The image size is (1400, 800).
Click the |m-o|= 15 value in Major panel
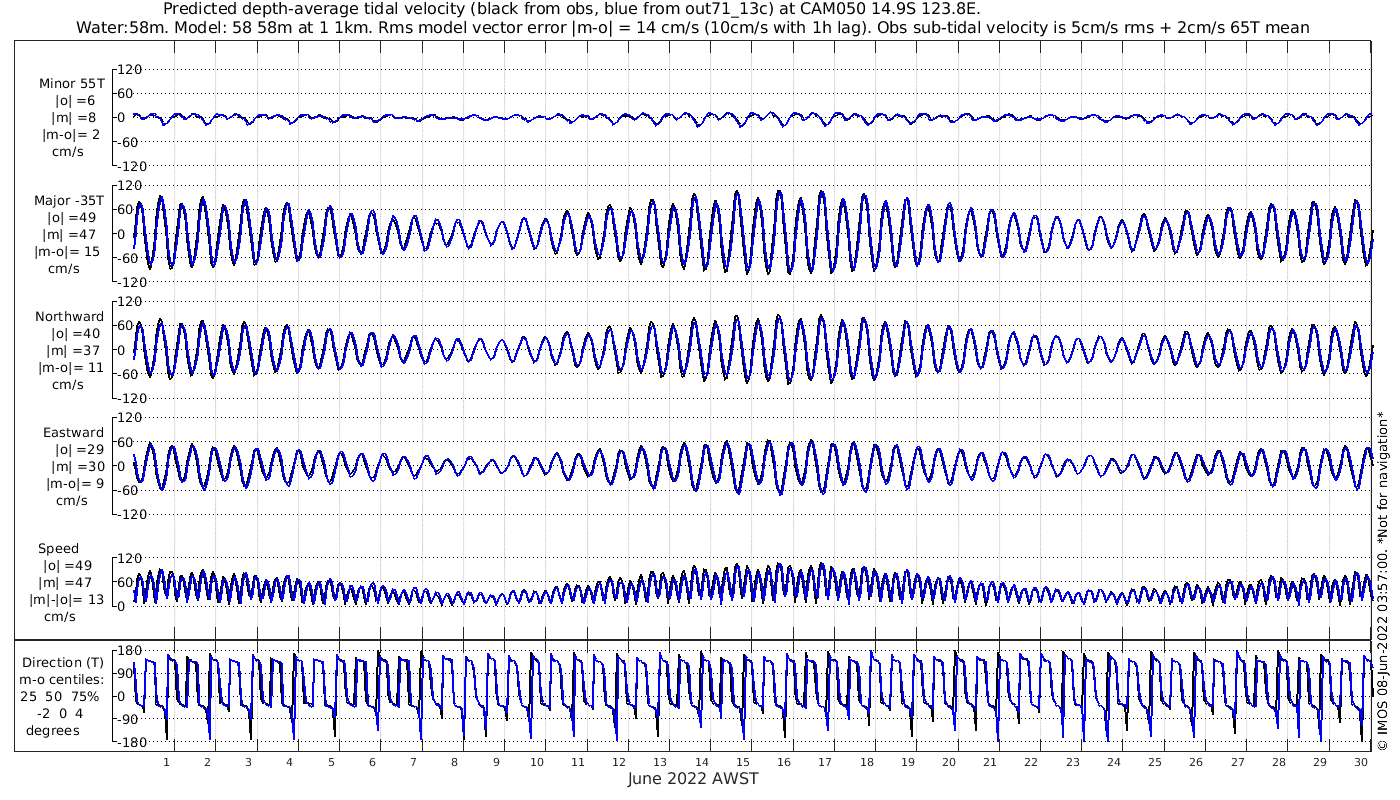[68, 252]
